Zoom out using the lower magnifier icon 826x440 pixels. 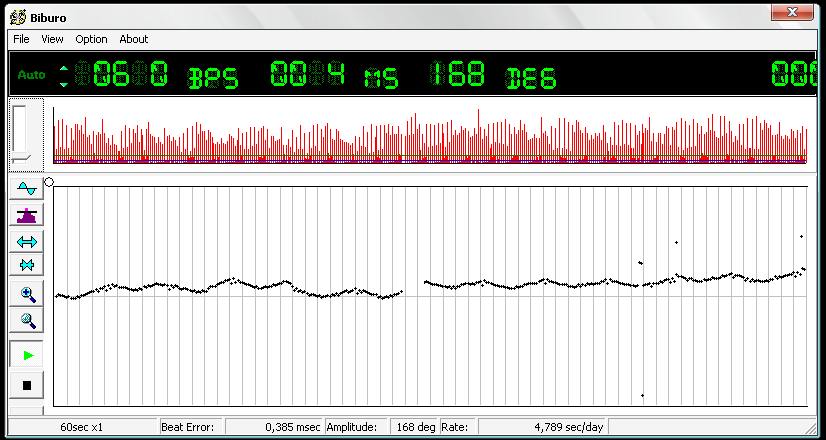click(27, 321)
